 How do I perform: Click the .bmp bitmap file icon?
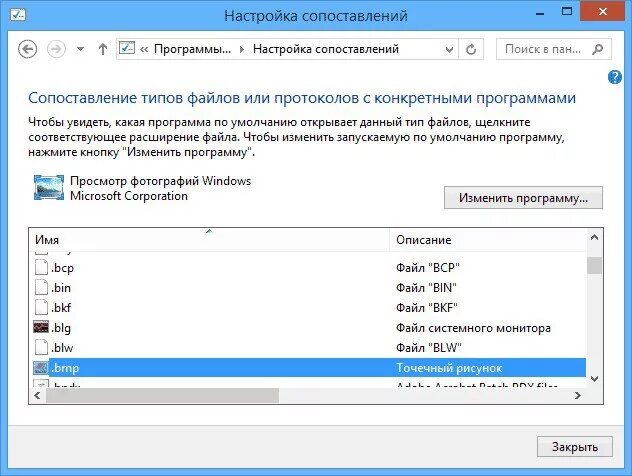(41, 367)
